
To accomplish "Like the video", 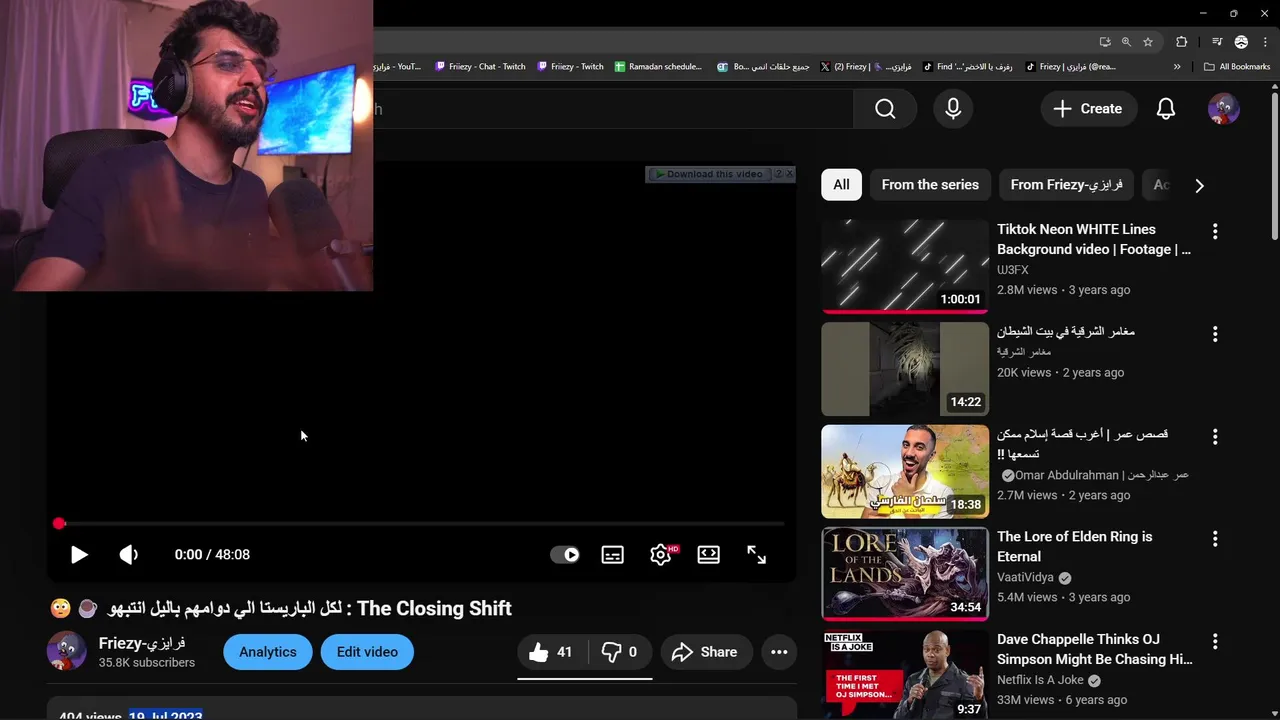I will (551, 652).
